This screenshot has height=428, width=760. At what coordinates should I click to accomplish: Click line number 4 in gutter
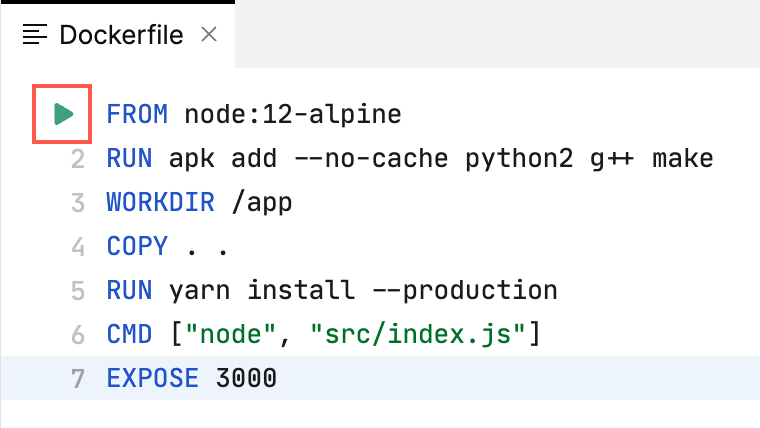78,246
